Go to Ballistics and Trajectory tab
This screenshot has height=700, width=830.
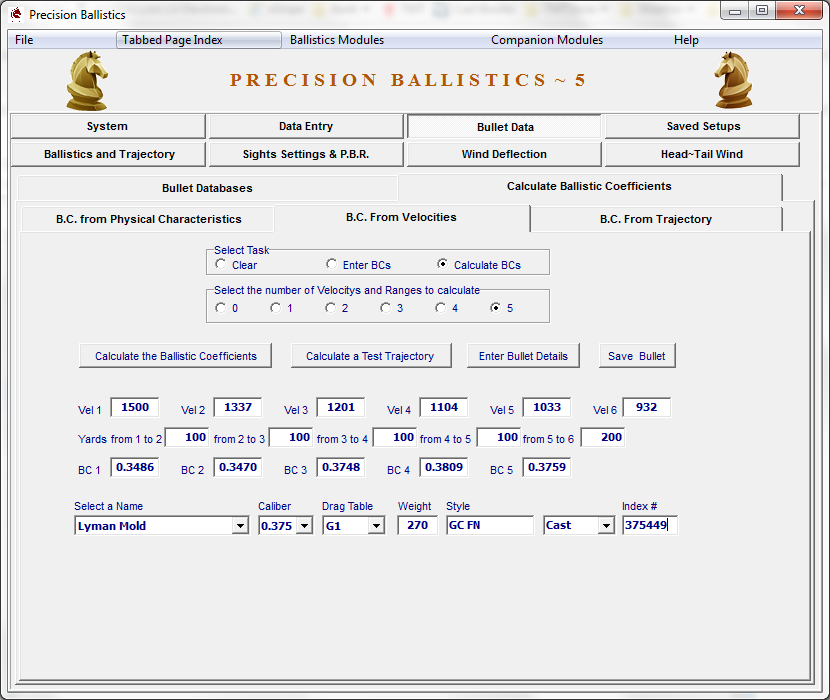point(108,154)
